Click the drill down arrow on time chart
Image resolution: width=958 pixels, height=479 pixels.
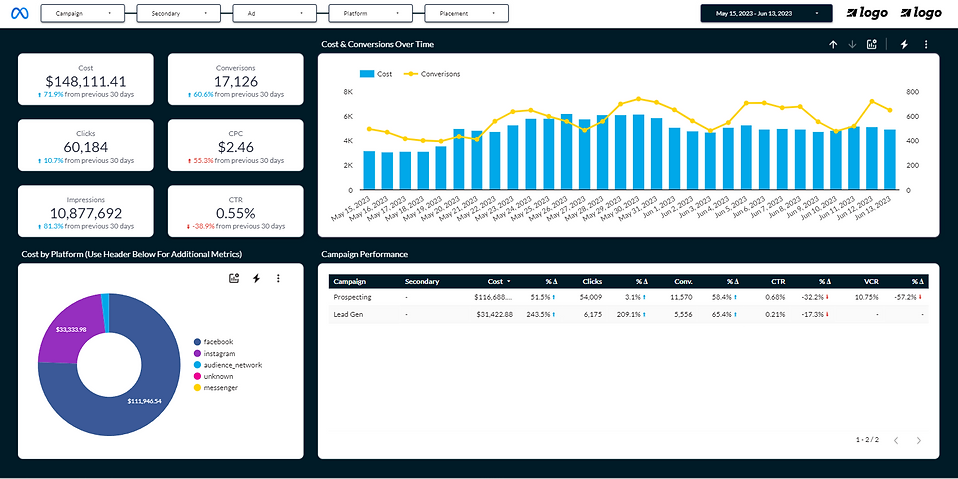[x=852, y=45]
